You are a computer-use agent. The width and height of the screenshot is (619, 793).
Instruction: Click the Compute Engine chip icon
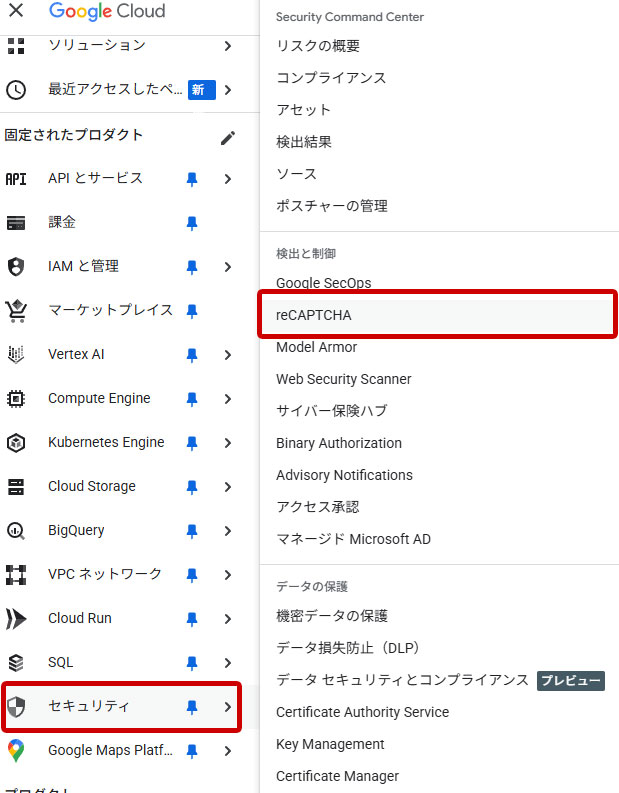16,399
